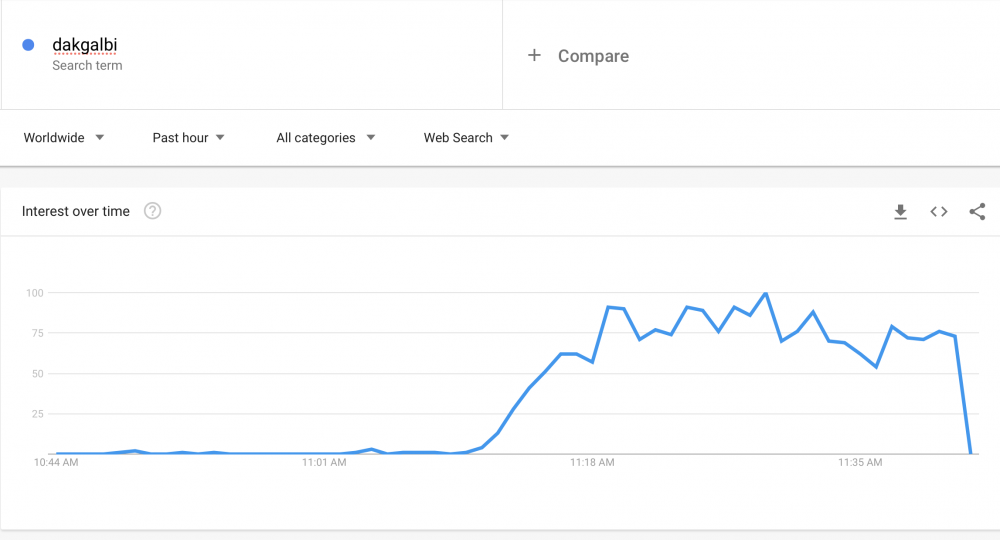
Task: Open the embed code icon
Action: pyautogui.click(x=938, y=212)
